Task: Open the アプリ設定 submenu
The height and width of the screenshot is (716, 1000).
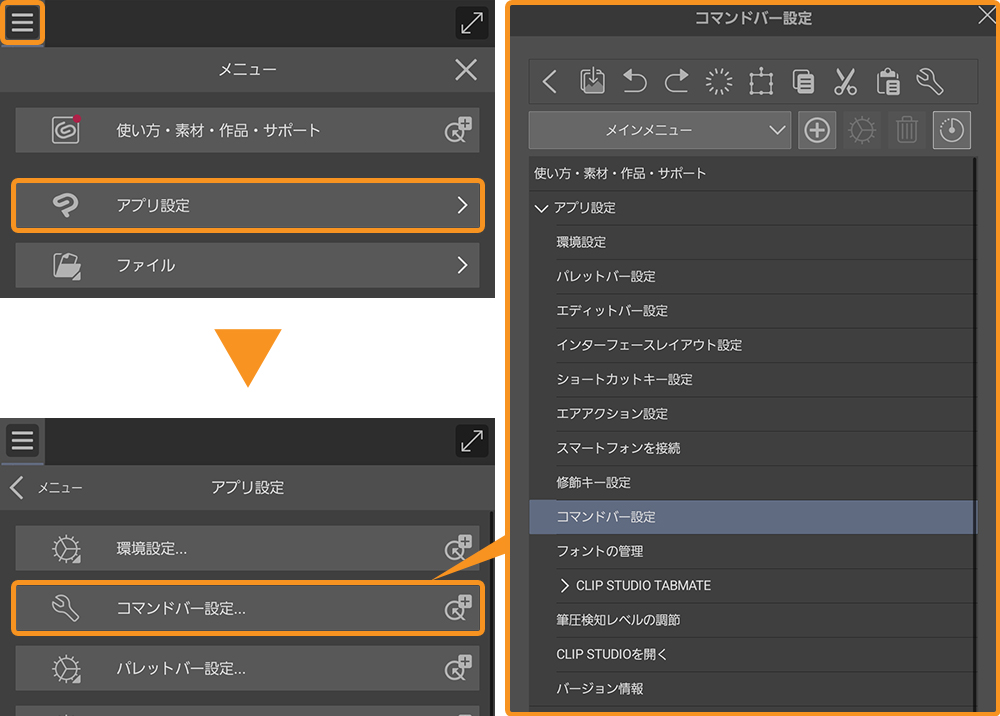Action: pyautogui.click(x=247, y=205)
